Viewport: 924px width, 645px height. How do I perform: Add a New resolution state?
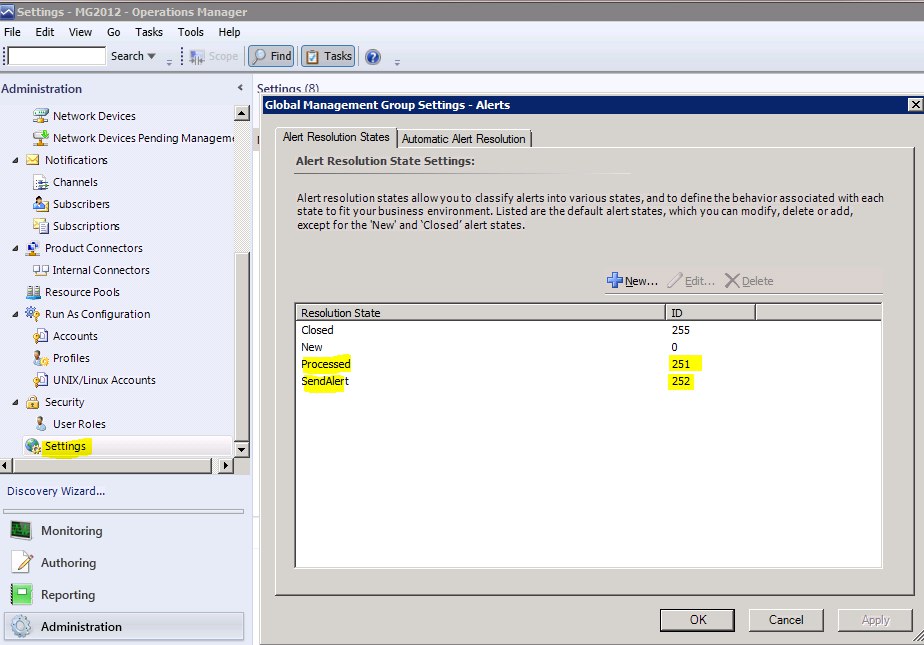[632, 281]
